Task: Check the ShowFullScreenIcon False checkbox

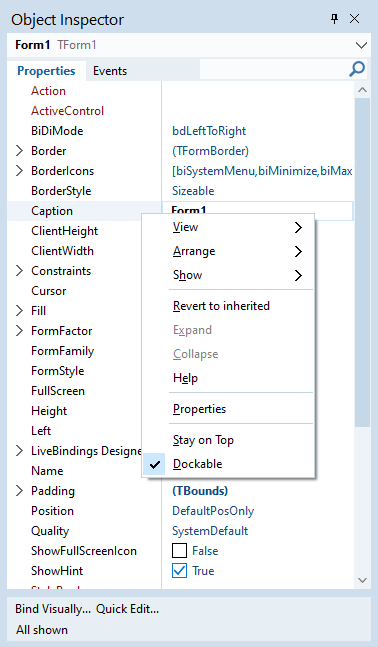Action: click(180, 551)
